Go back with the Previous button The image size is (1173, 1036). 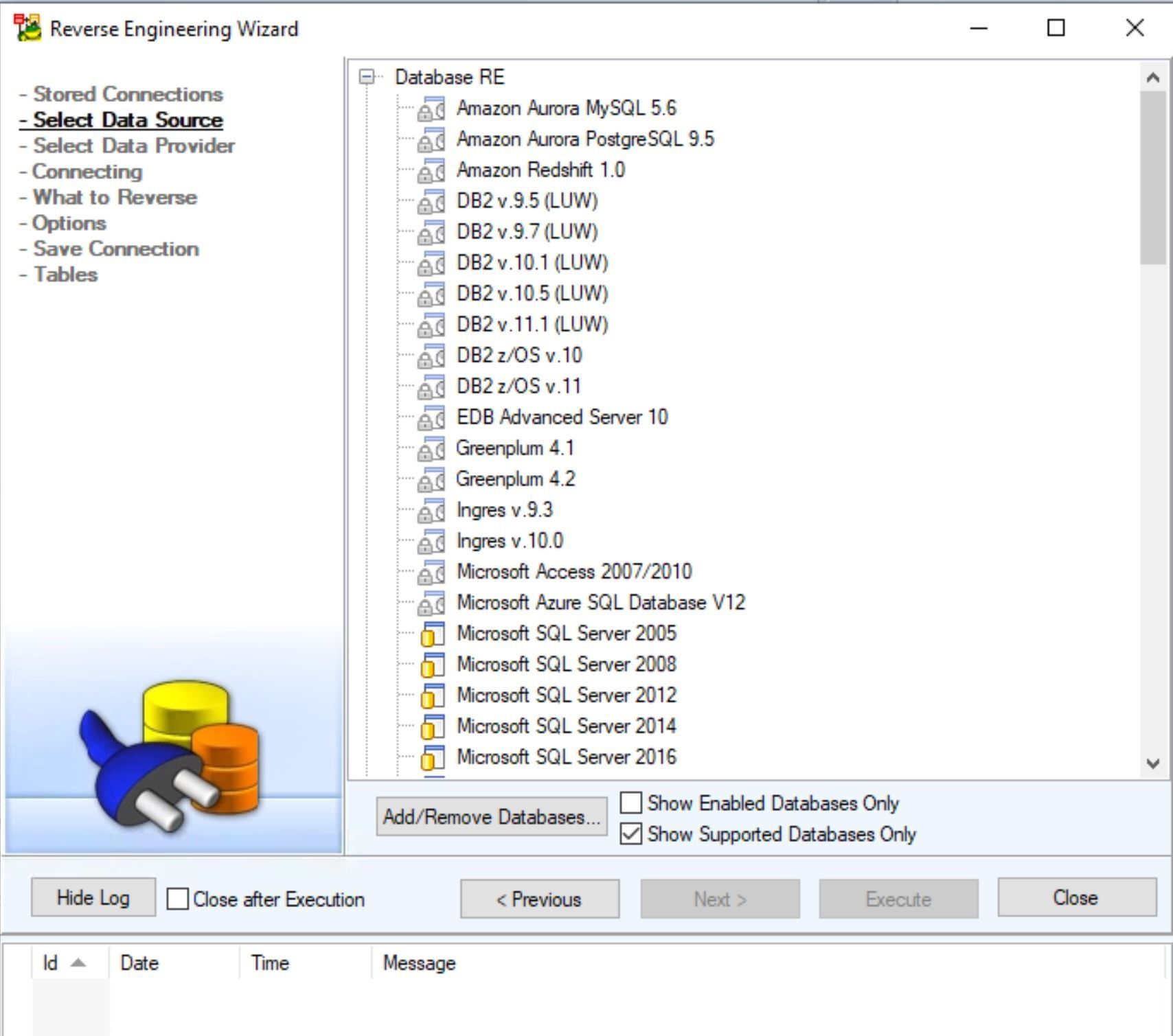[x=540, y=899]
